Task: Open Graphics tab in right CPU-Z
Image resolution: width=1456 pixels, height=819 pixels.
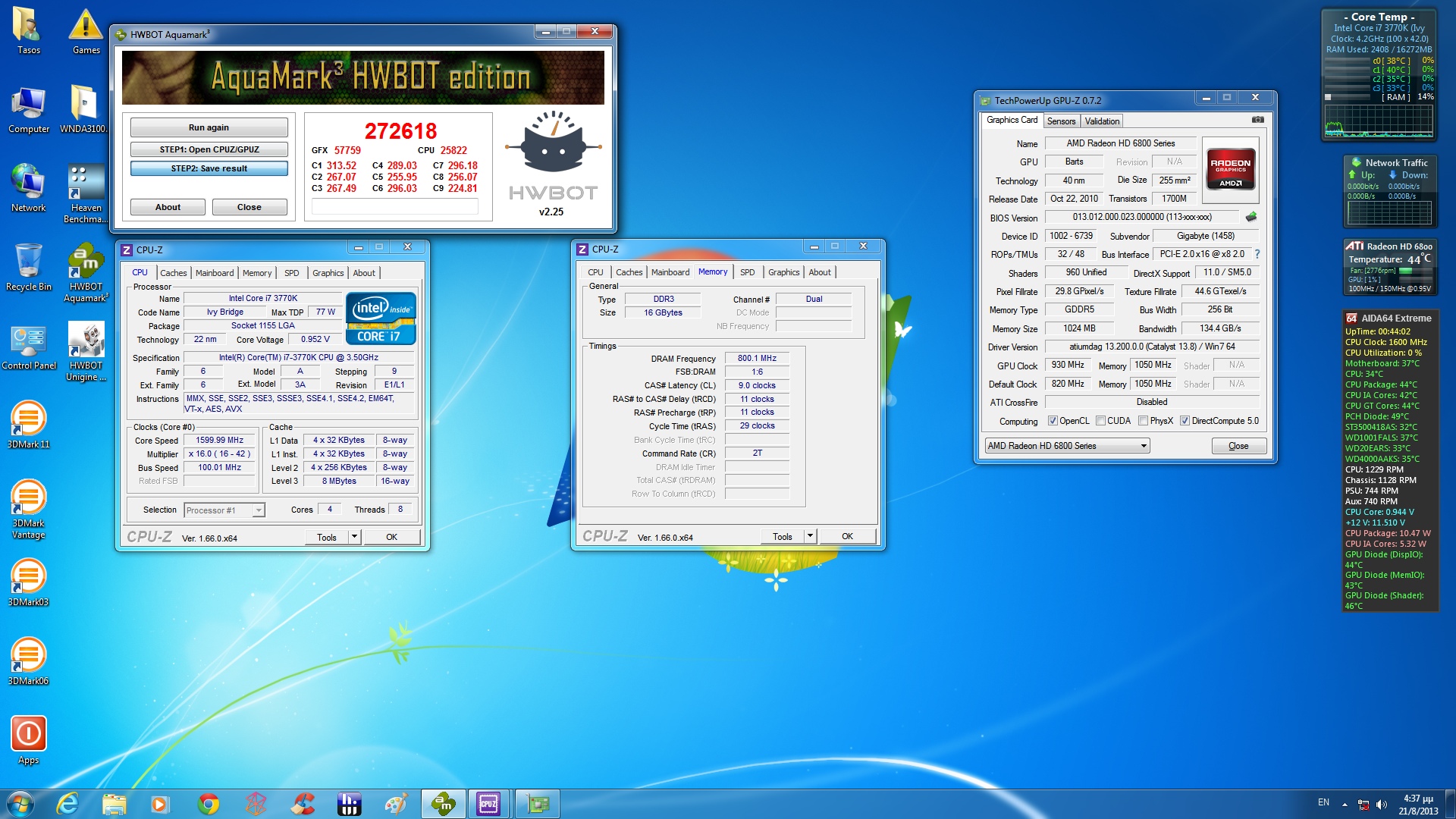Action: [x=783, y=272]
